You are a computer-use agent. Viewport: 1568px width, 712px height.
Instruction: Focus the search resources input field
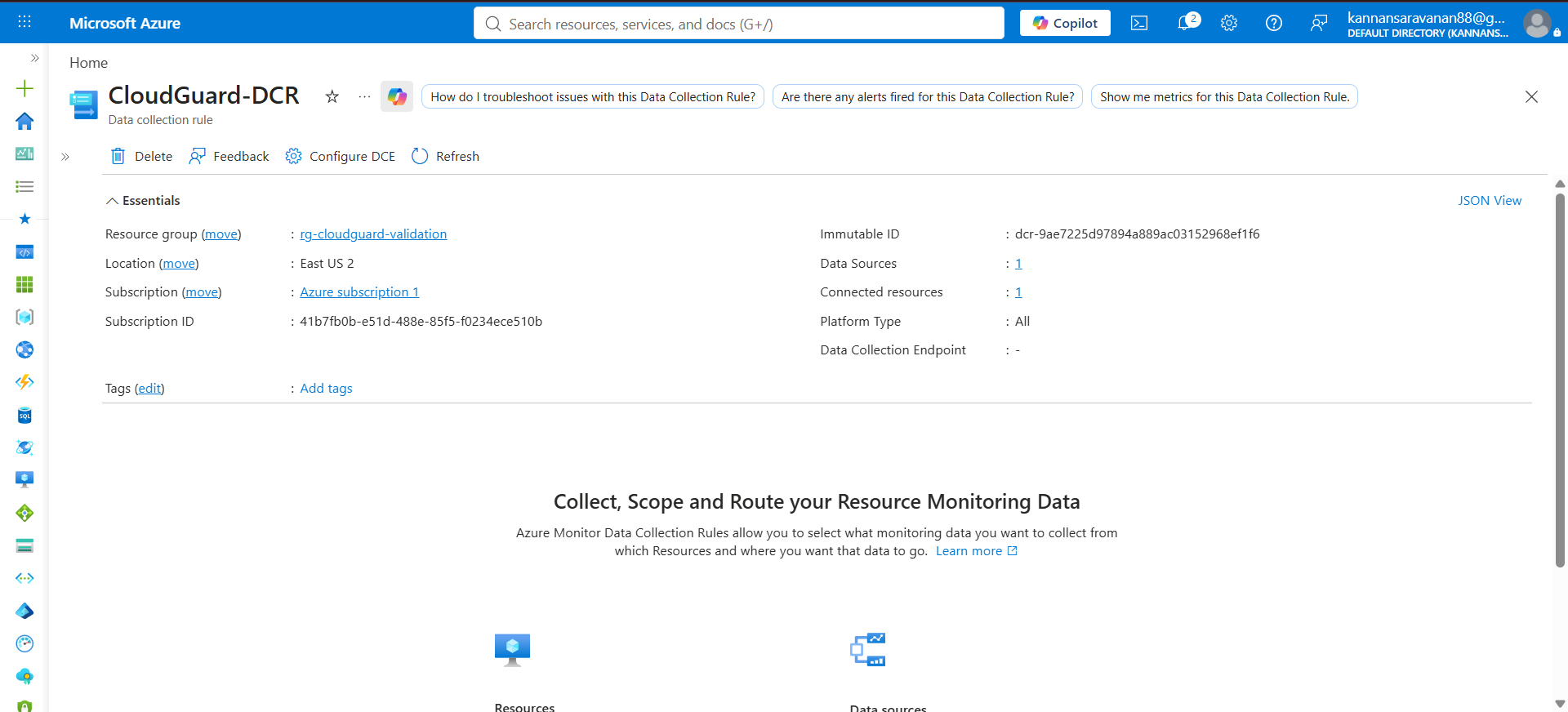click(x=738, y=24)
